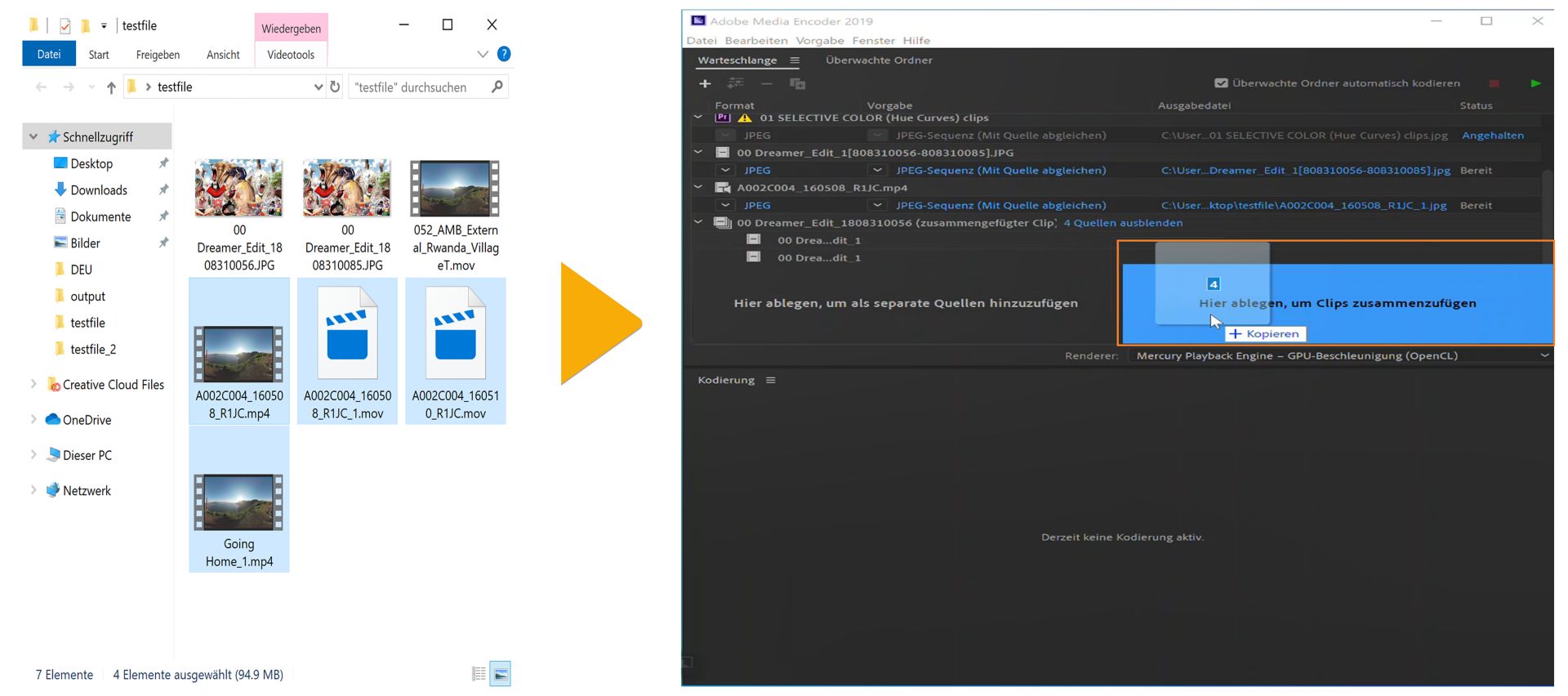The width and height of the screenshot is (1568, 696).
Task: Click the duplicate icon in queue toolbar
Action: click(797, 83)
